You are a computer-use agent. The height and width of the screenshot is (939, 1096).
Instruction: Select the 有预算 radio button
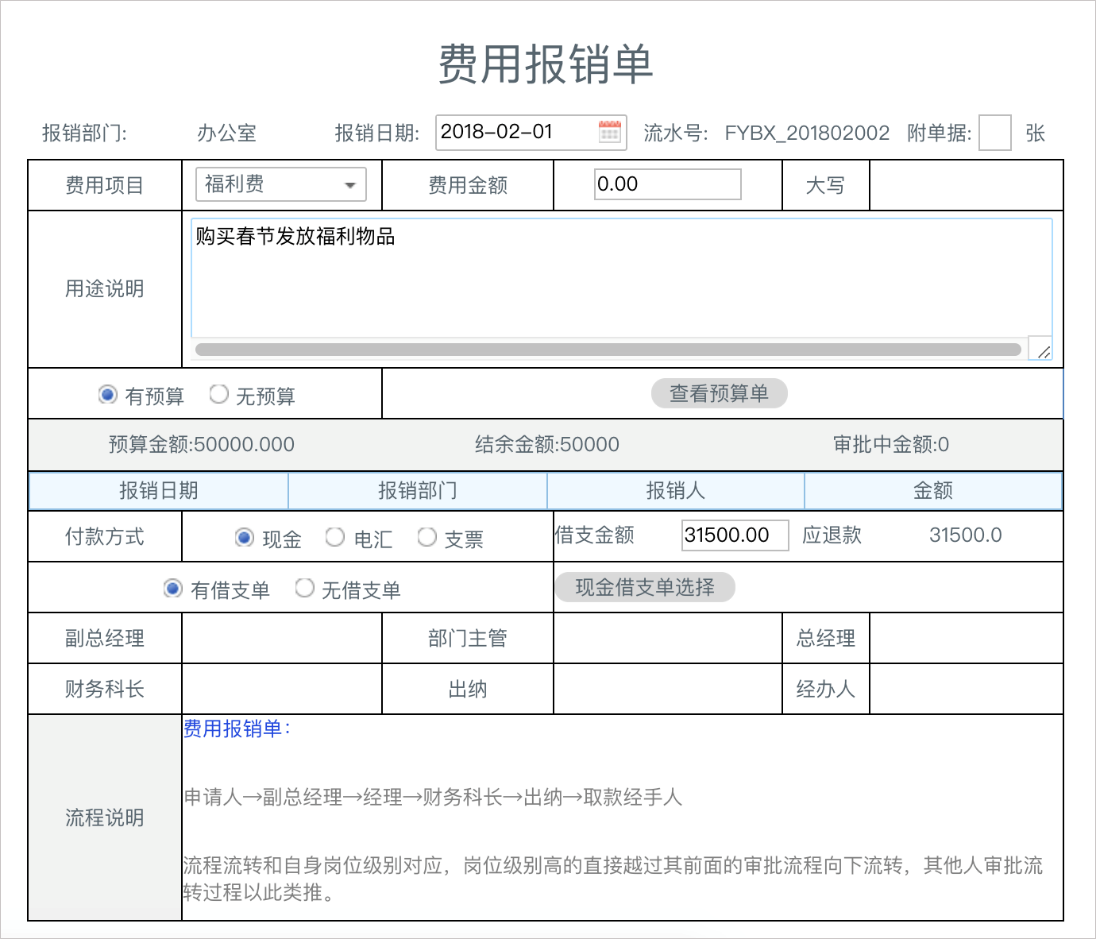(x=107, y=393)
